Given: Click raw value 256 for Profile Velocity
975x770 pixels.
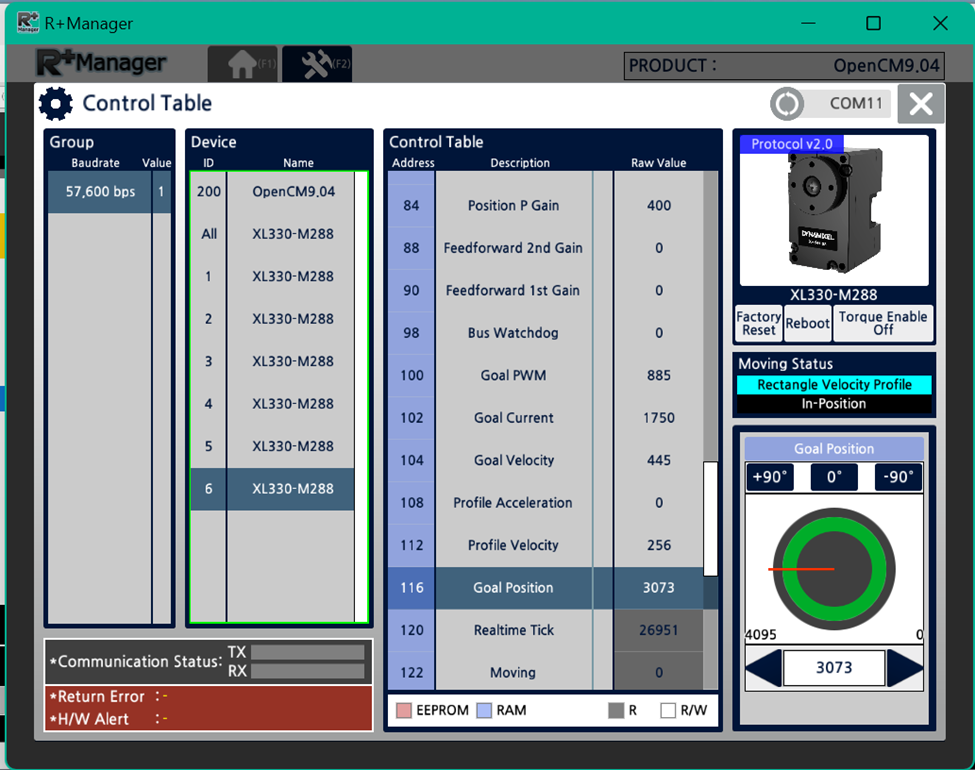Looking at the screenshot, I should [x=658, y=545].
